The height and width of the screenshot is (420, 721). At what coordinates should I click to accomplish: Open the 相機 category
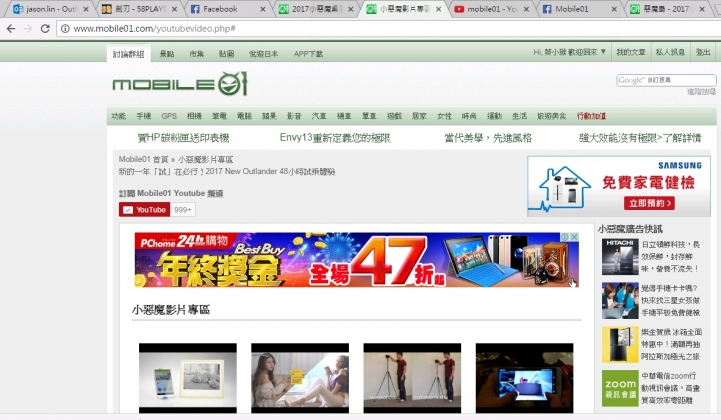194,116
